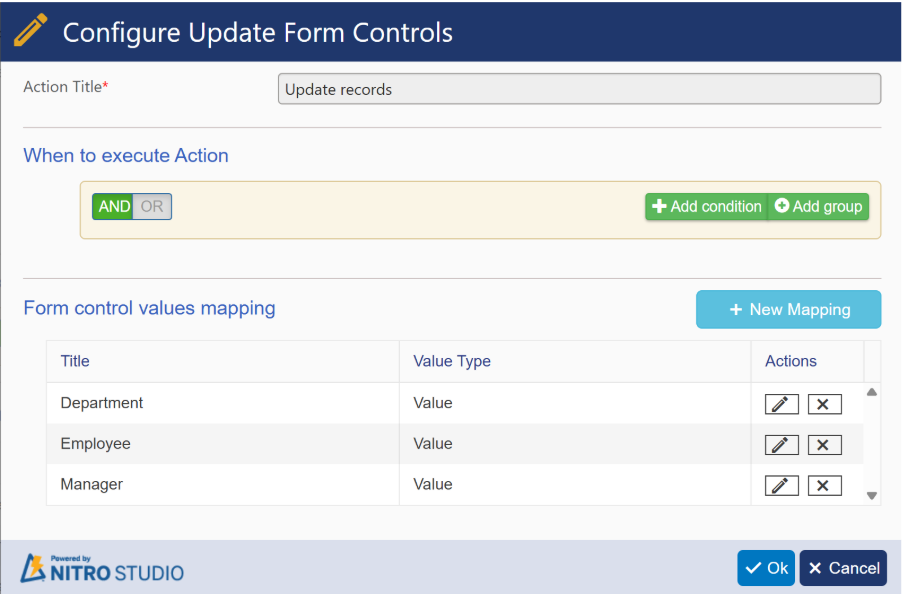This screenshot has height=594, width=903.
Task: Delete the Manager mapping row
Action: (x=824, y=485)
